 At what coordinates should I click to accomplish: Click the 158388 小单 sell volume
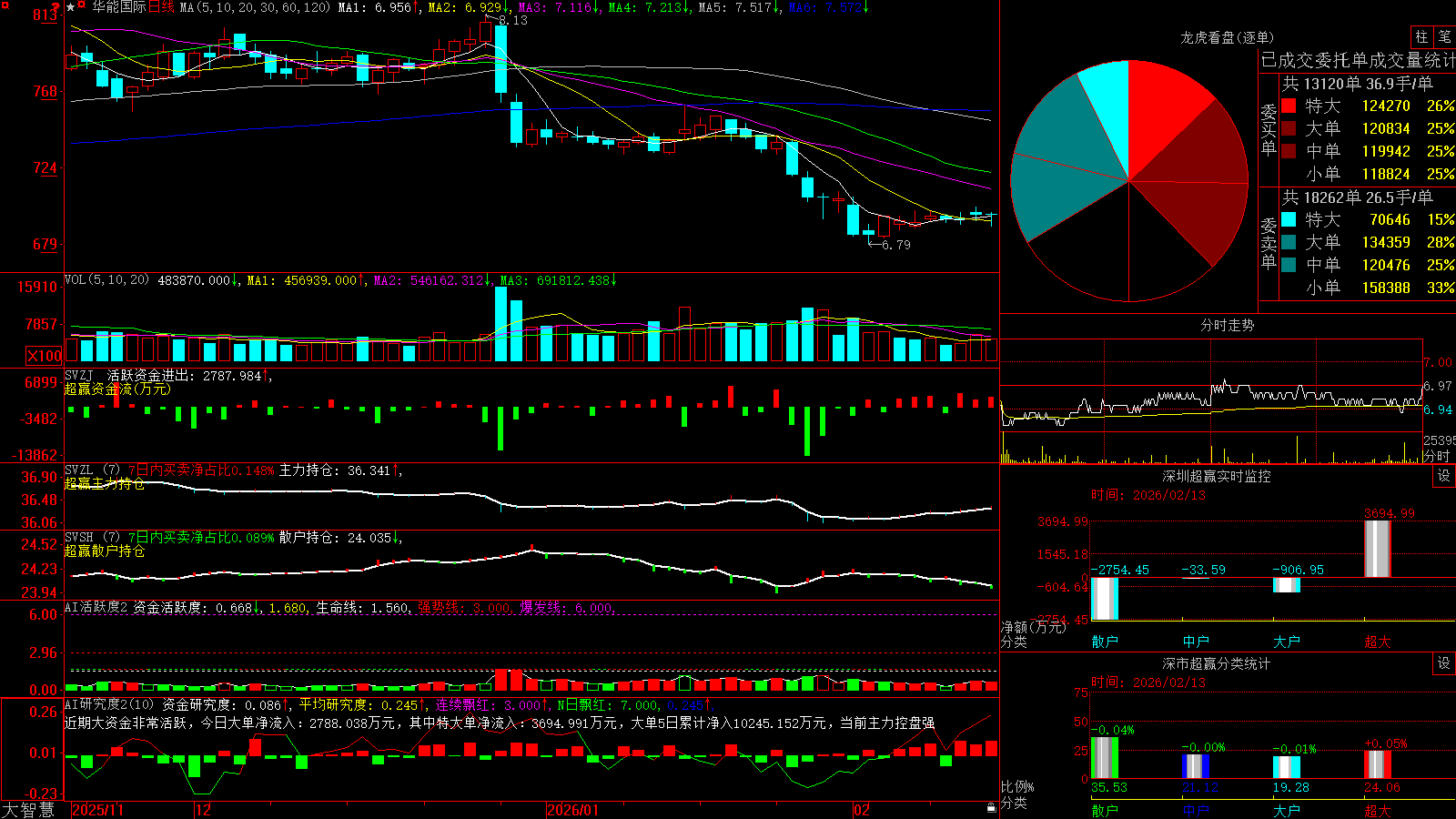click(1386, 288)
